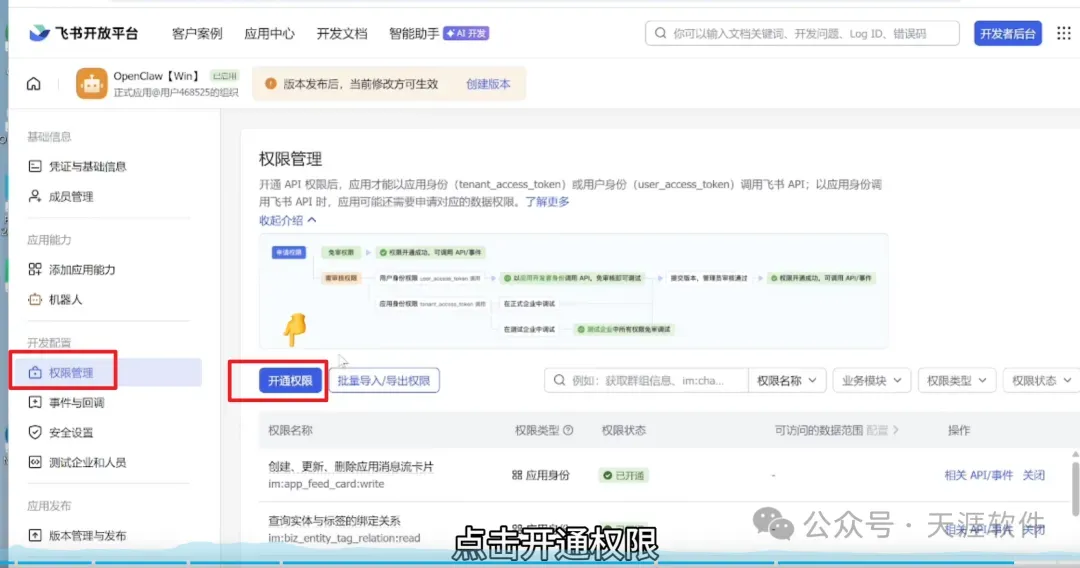Click search icon in permission filter box
This screenshot has height=568, width=1080.
pos(559,380)
